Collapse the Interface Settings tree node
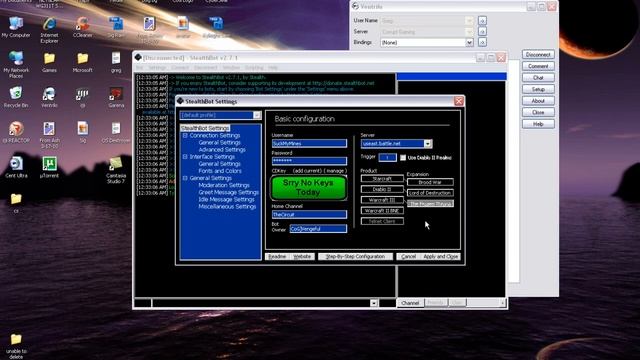 tap(185, 156)
